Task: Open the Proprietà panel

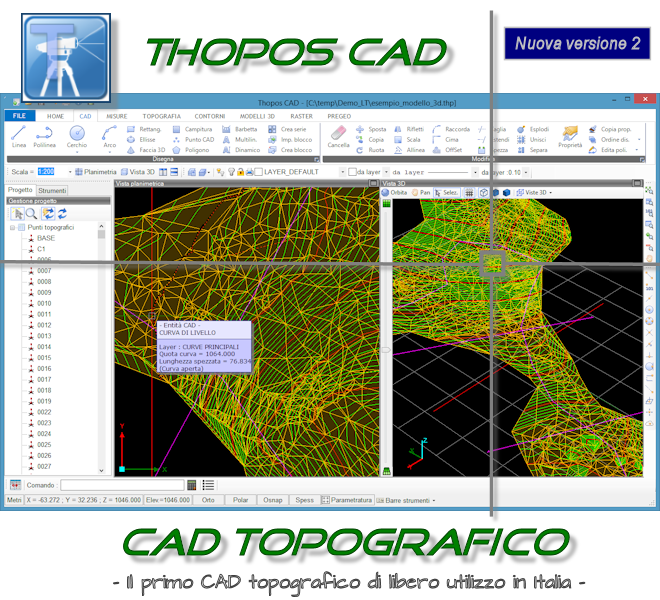Action: 570,137
